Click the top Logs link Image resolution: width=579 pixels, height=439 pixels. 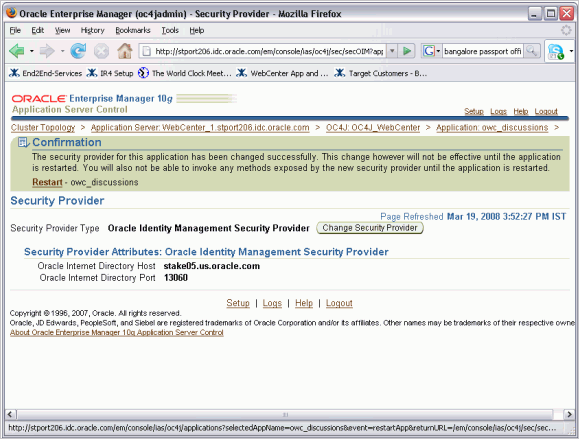click(499, 111)
